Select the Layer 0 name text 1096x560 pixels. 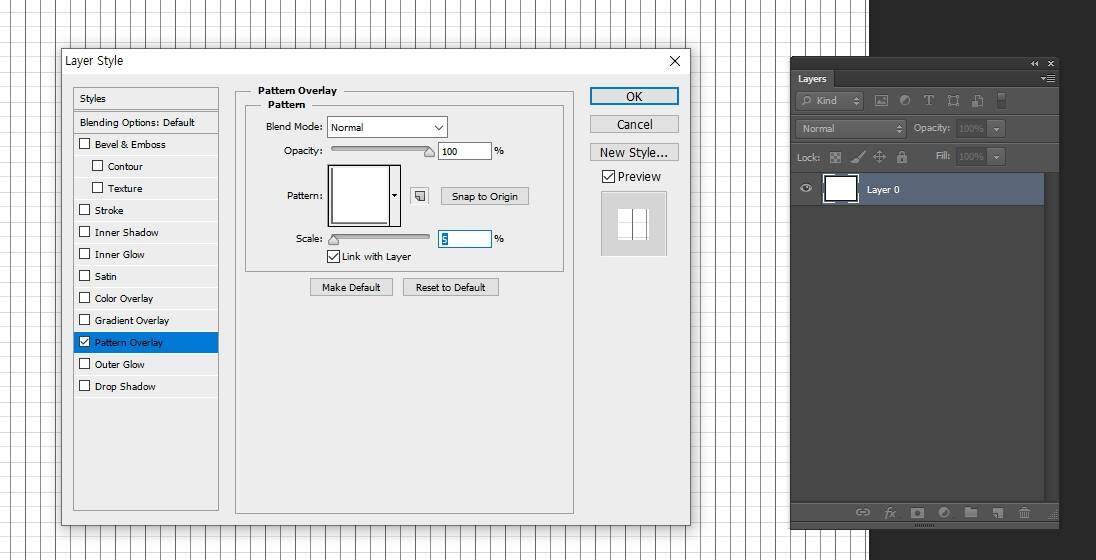pos(883,189)
